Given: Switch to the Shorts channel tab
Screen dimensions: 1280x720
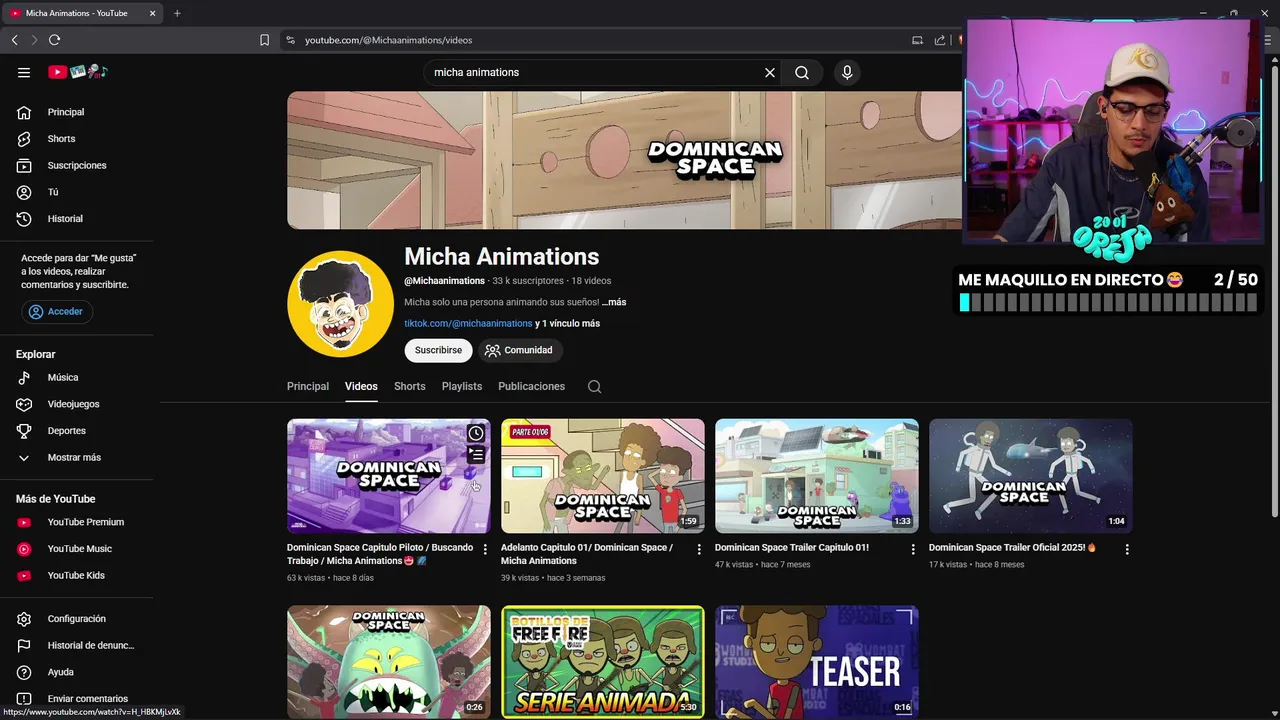Looking at the screenshot, I should click(x=409, y=386).
